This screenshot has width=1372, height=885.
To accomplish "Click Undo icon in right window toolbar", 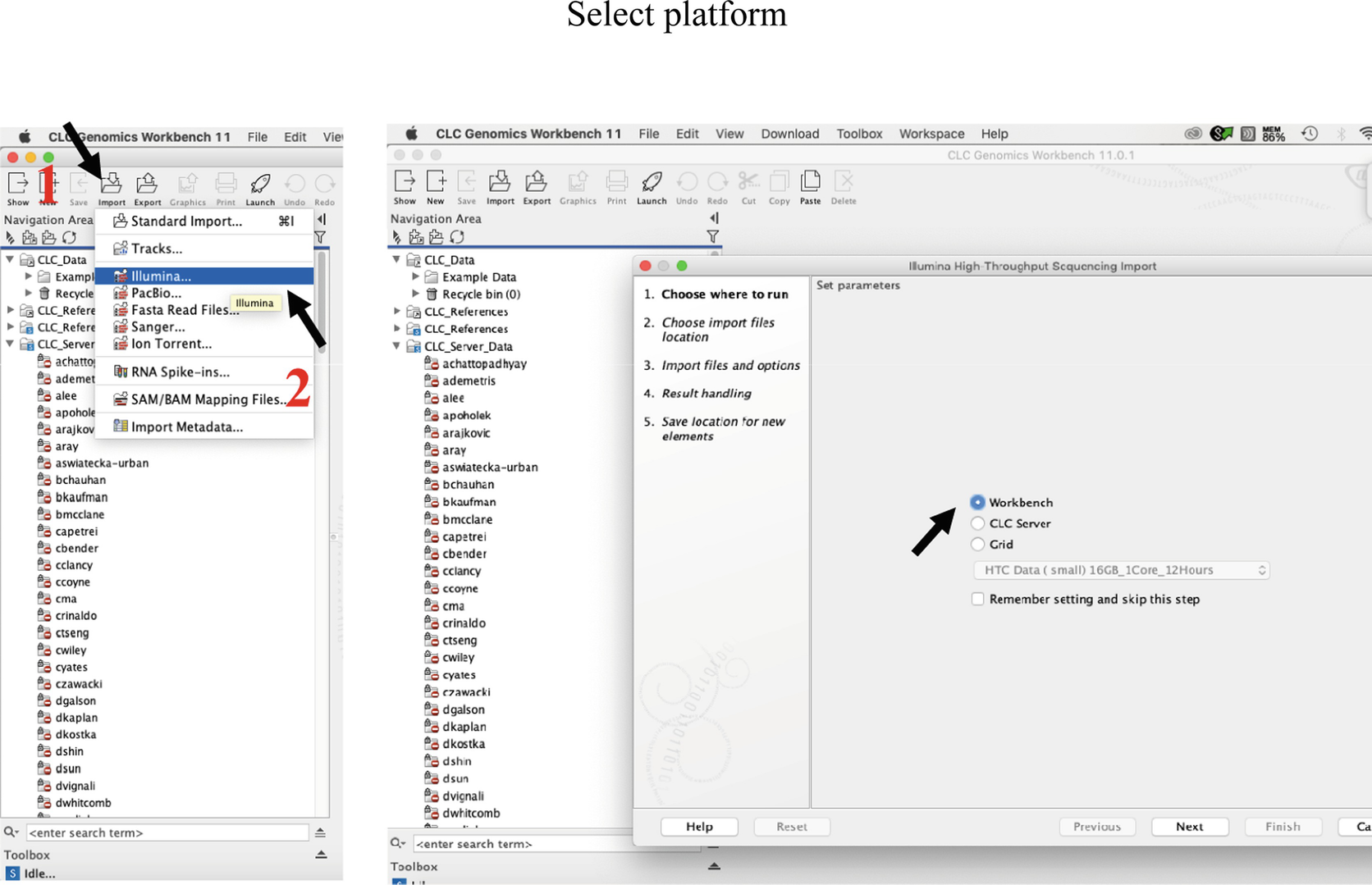I will (x=687, y=181).
